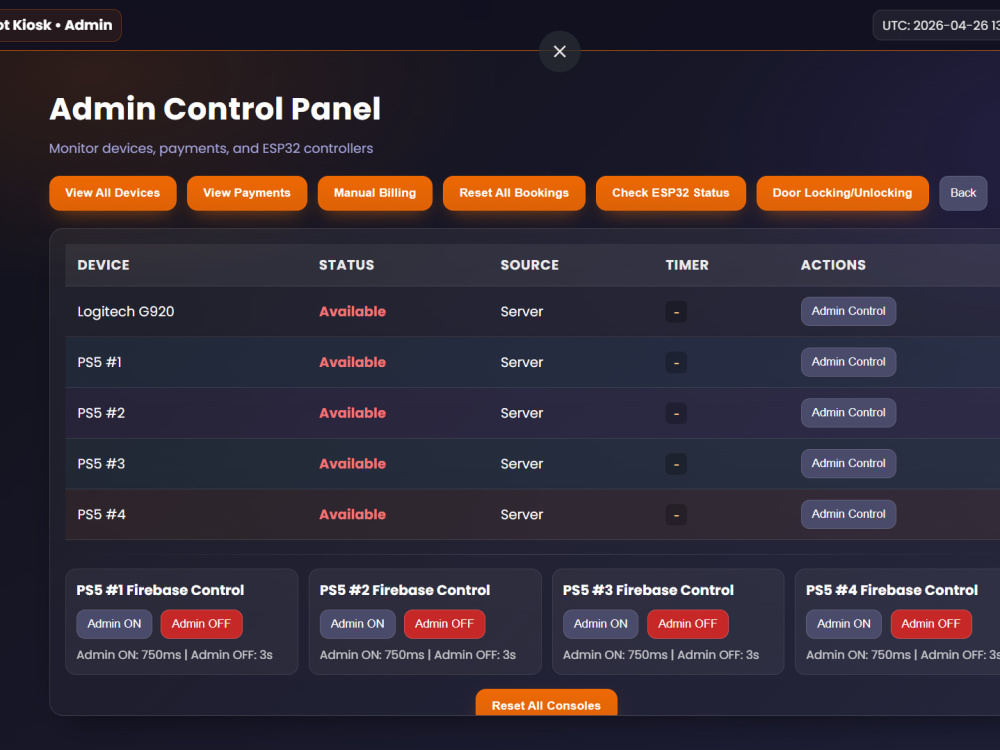Turn Admin OFF for PS5 #1

pos(202,624)
